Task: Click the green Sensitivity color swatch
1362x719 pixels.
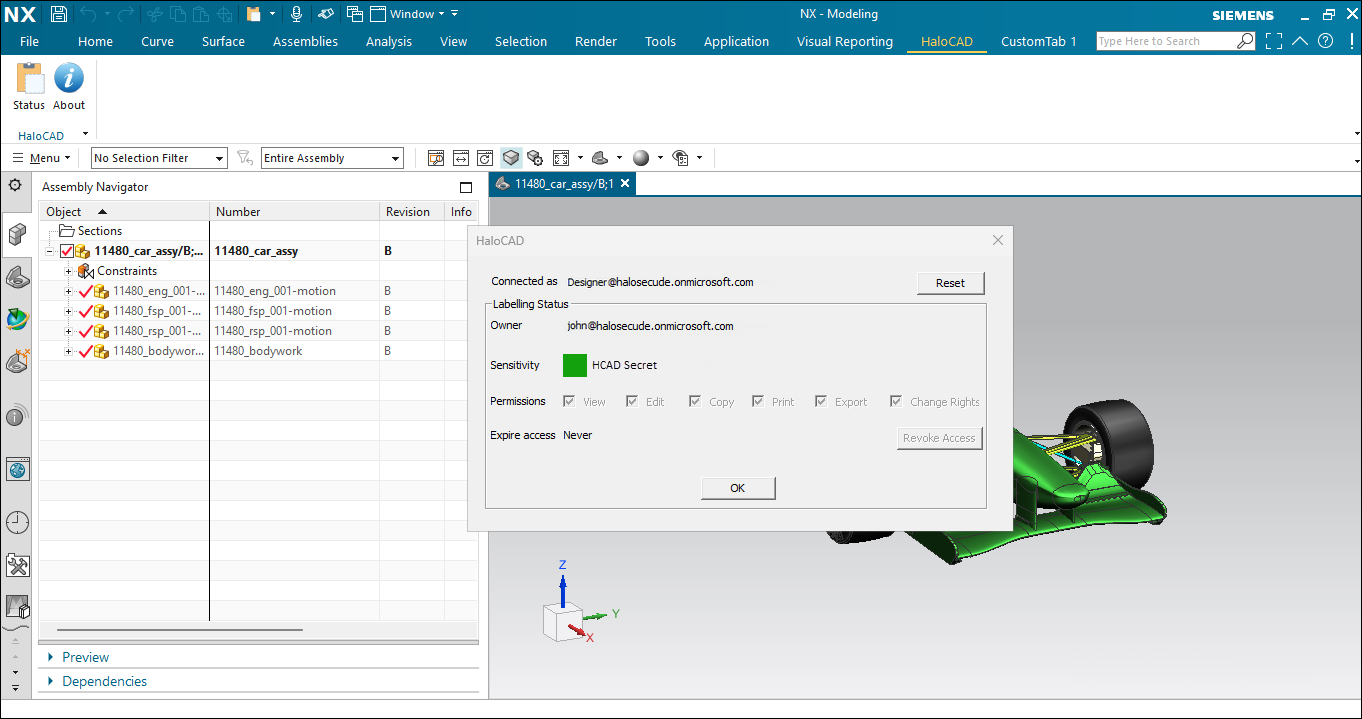Action: [x=575, y=365]
